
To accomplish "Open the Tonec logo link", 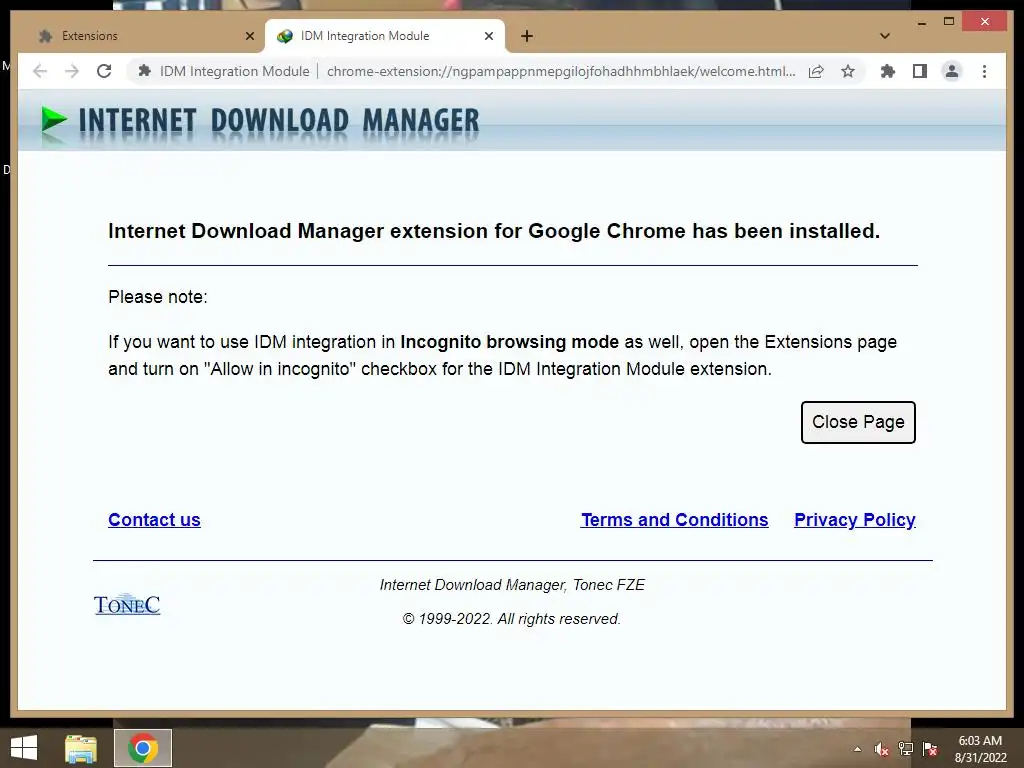I will coord(127,605).
